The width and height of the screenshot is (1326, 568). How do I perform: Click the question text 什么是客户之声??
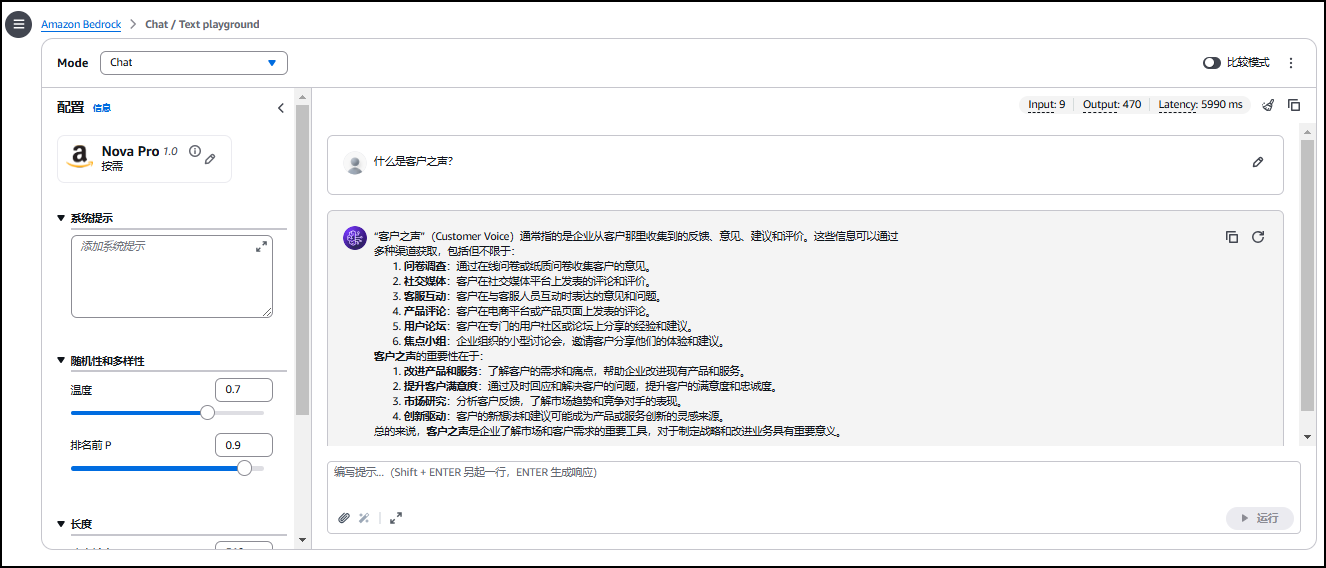click(413, 162)
